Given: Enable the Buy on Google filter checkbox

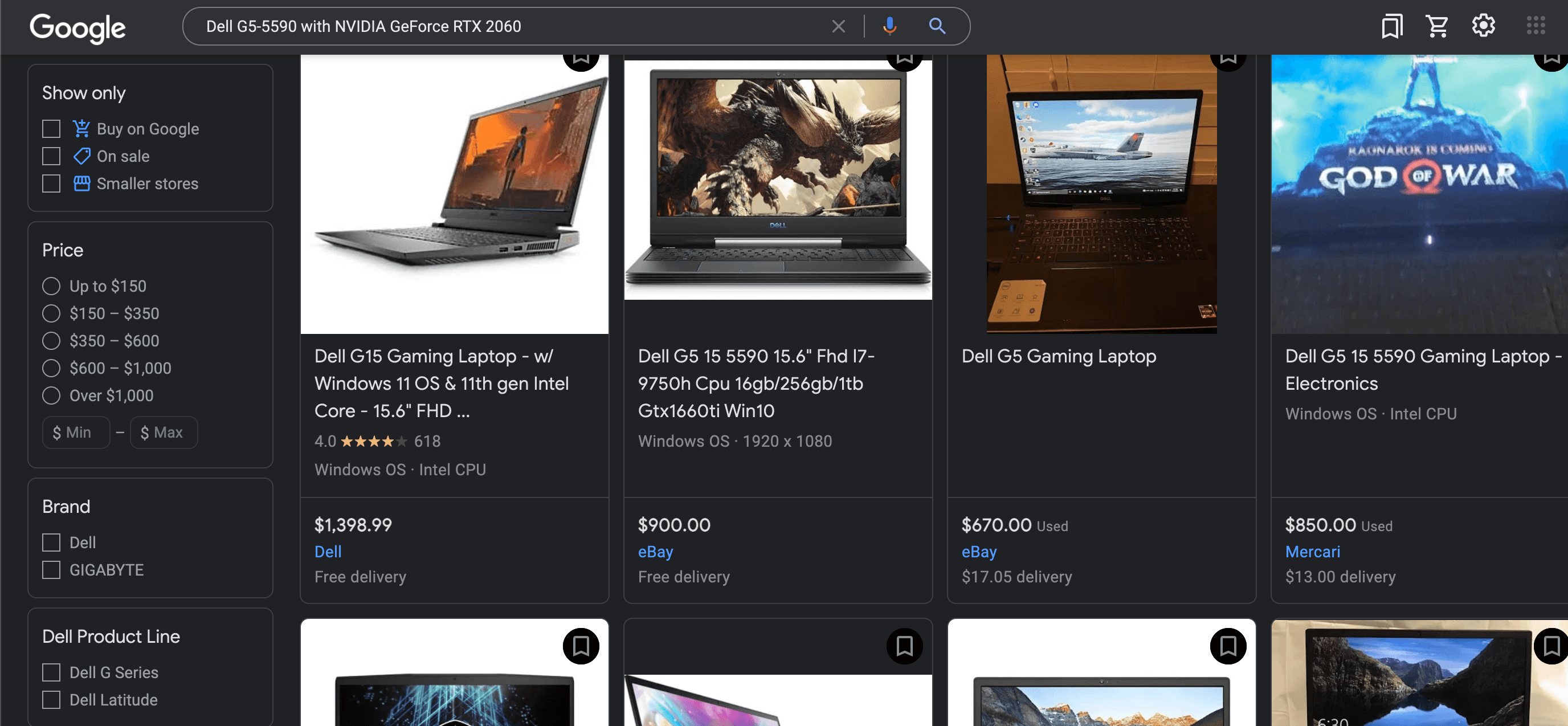Looking at the screenshot, I should pos(51,128).
